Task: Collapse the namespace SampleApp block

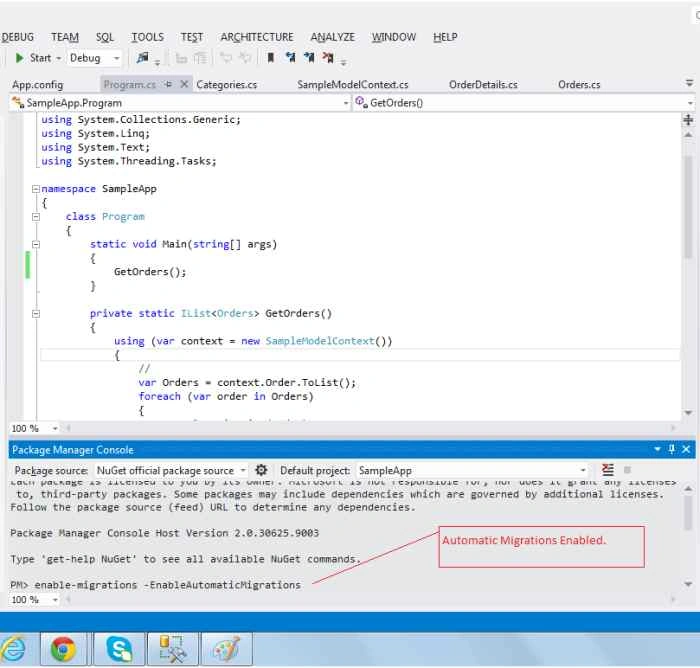Action: pyautogui.click(x=36, y=189)
